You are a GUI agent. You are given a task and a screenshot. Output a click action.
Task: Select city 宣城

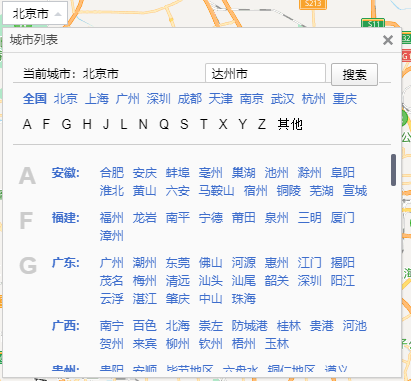(x=355, y=191)
